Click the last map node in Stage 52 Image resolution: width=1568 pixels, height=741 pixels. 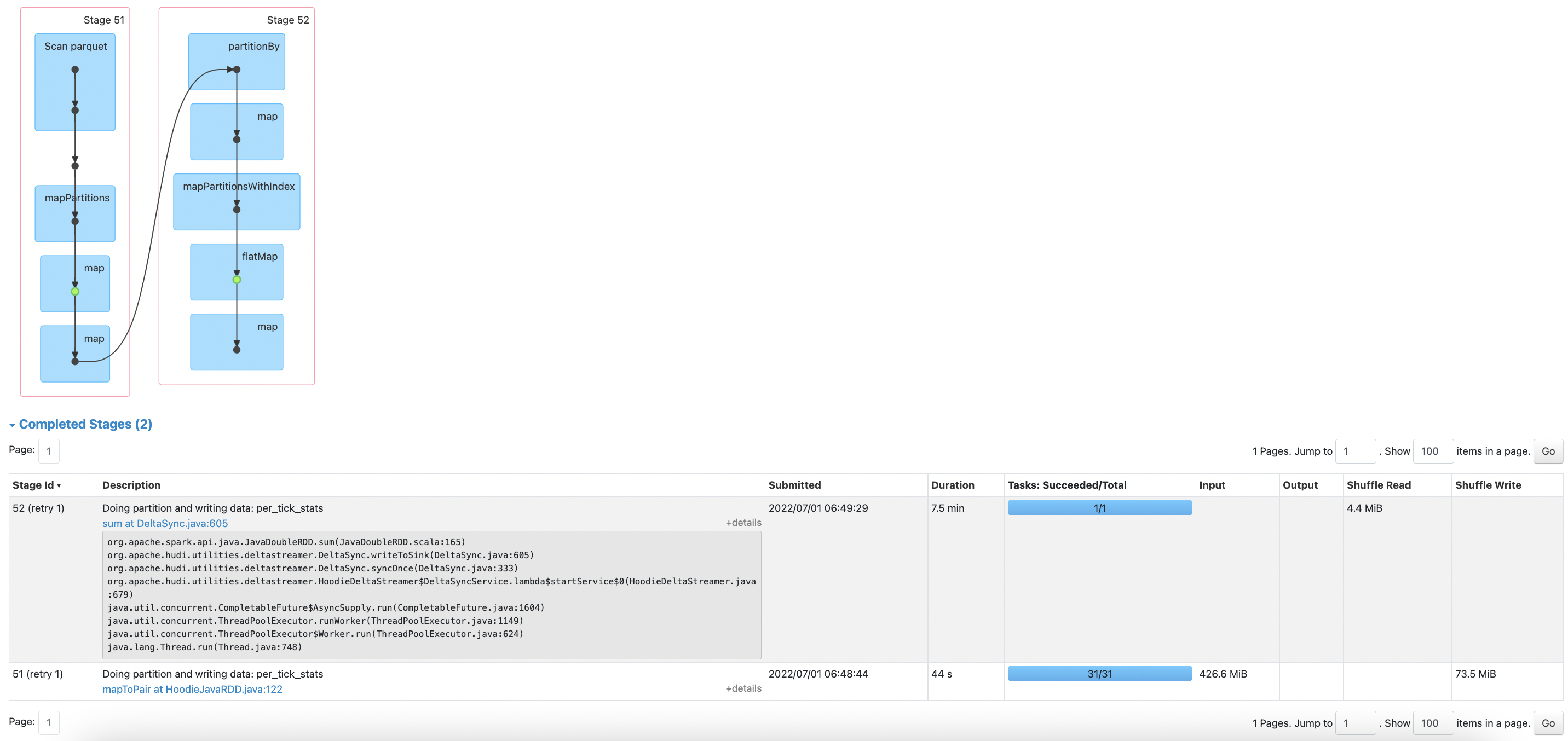(x=236, y=341)
